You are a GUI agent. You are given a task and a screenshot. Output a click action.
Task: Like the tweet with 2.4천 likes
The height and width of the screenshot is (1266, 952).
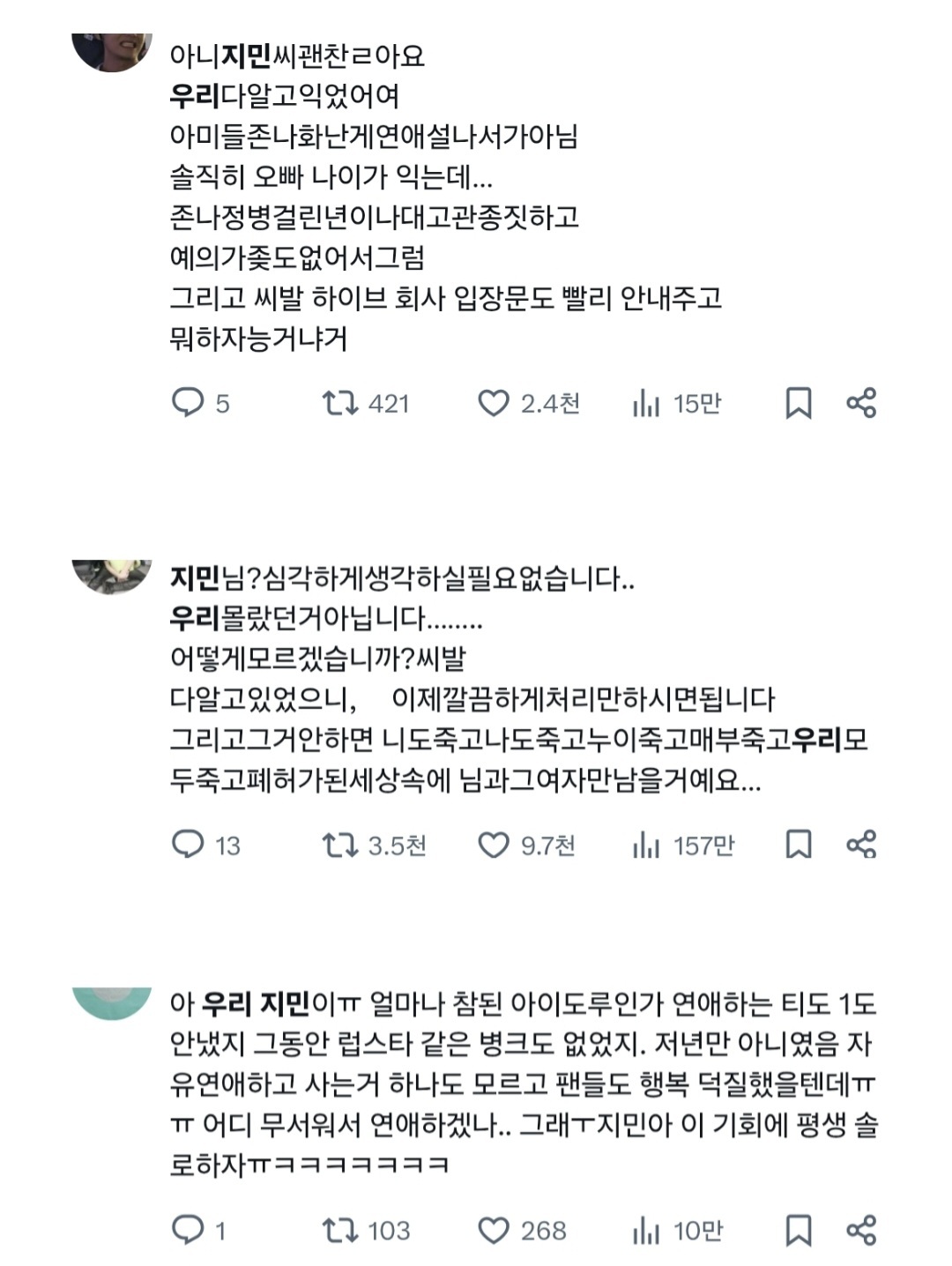494,403
